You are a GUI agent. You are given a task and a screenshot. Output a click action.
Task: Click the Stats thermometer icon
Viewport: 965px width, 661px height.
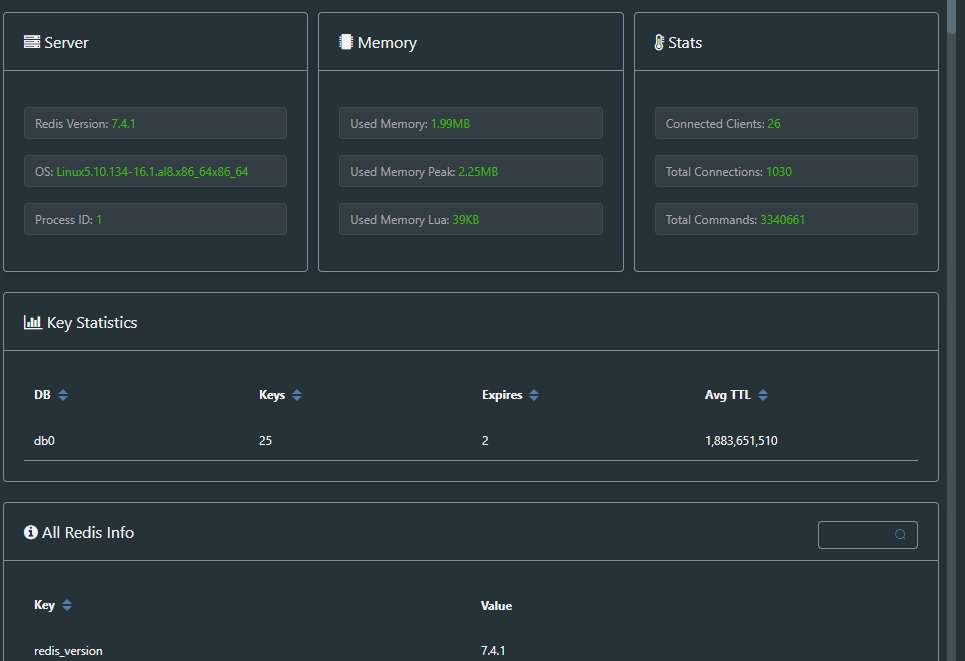(659, 43)
